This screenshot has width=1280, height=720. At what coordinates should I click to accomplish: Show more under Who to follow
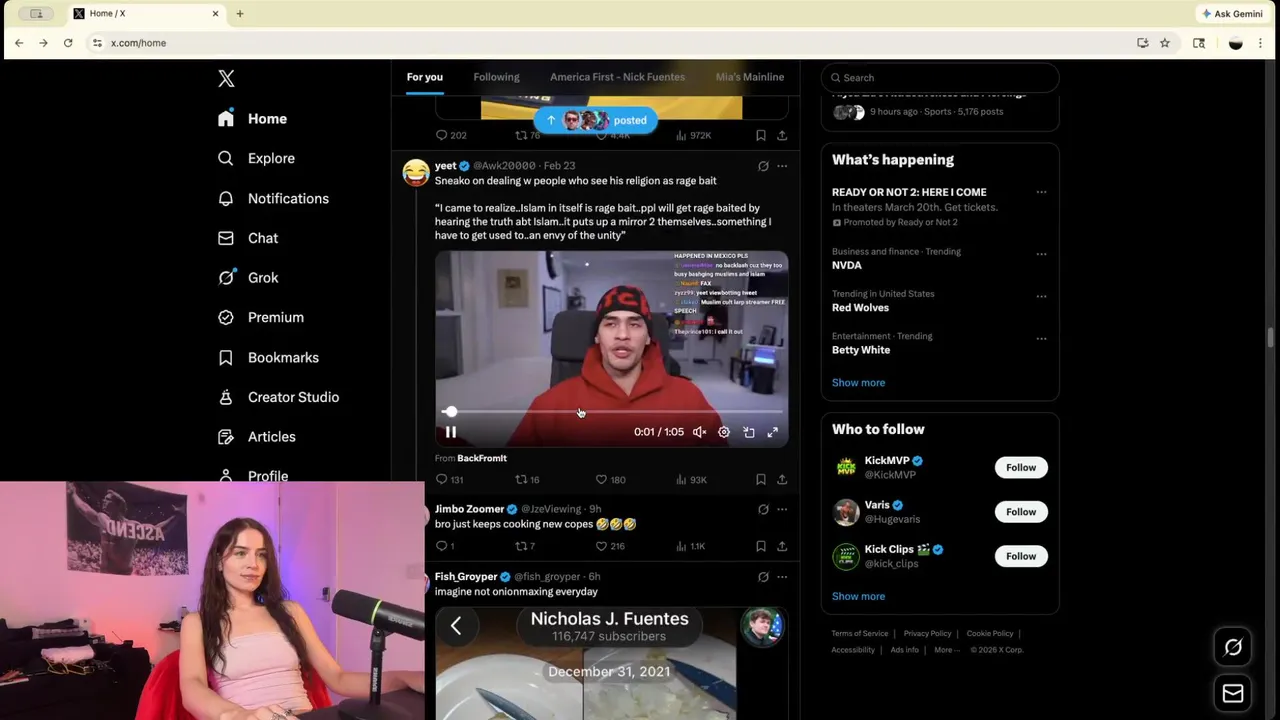(x=858, y=596)
